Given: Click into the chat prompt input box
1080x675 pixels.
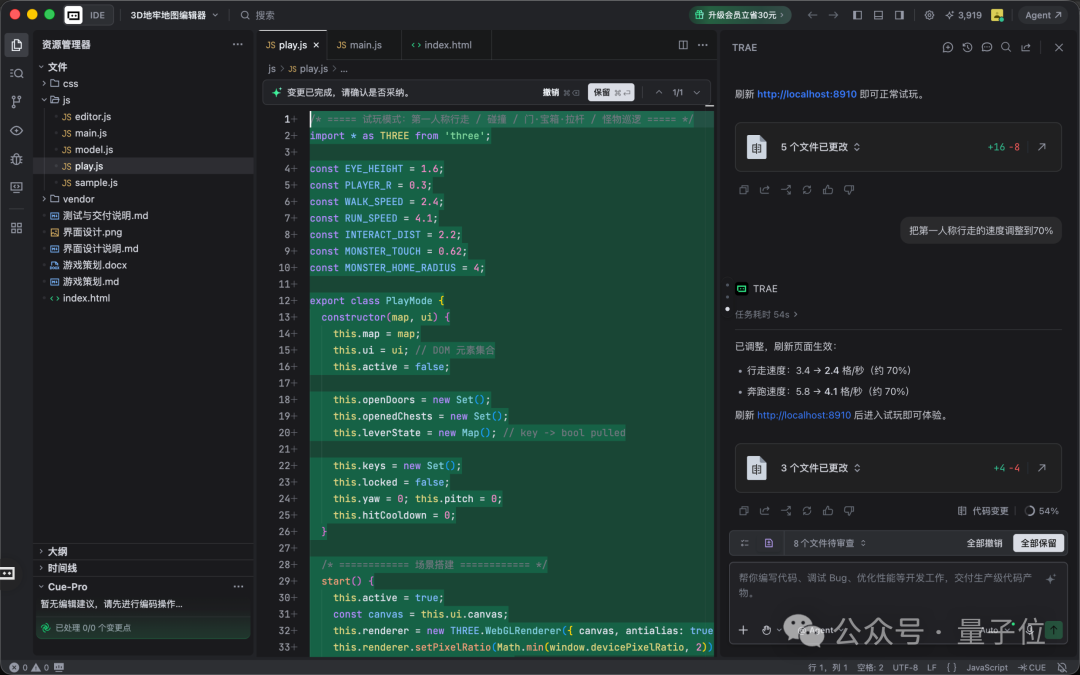Looking at the screenshot, I should pyautogui.click(x=889, y=585).
